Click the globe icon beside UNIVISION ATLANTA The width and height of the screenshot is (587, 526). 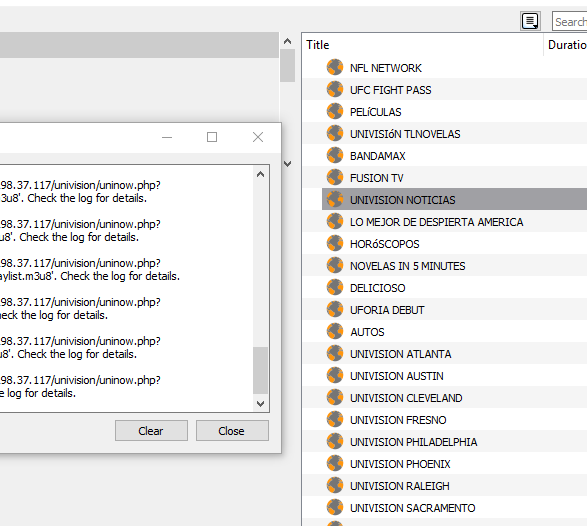tap(335, 353)
